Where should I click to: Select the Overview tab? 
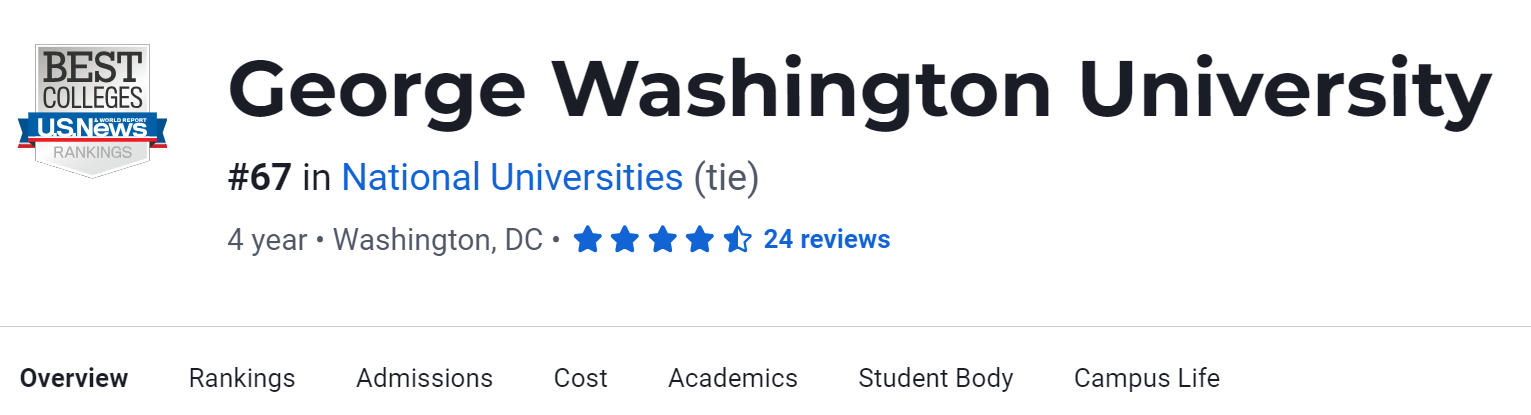pos(74,378)
